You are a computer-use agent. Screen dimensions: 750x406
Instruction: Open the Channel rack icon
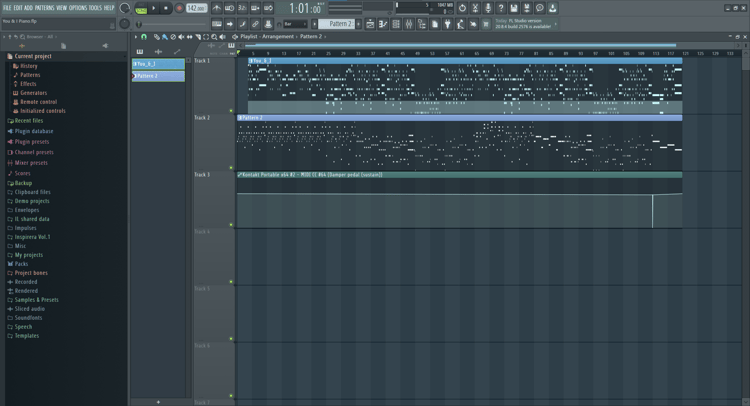point(396,24)
